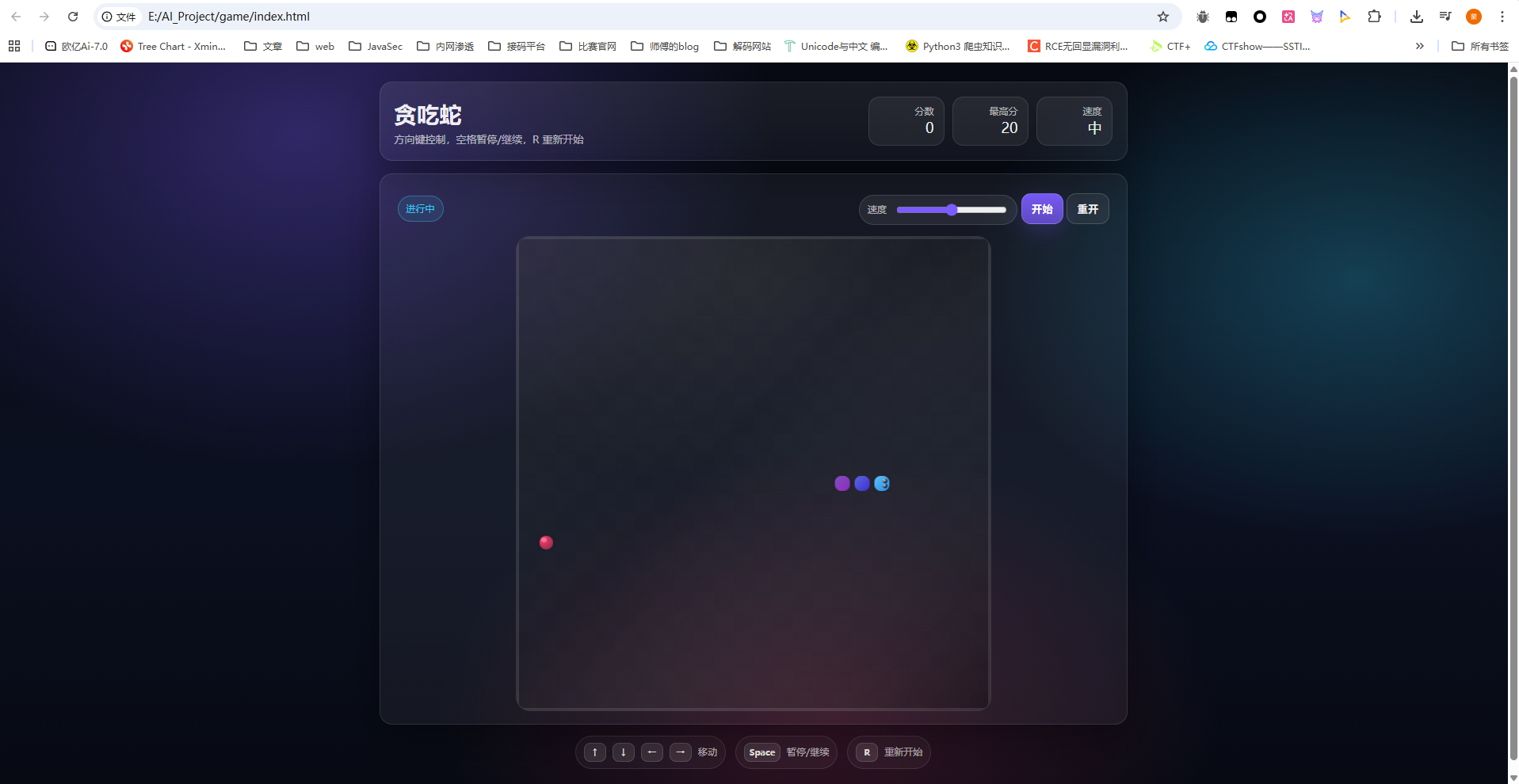Image resolution: width=1519 pixels, height=784 pixels.
Task: Adjust the 速度 speed slider
Action: tap(952, 210)
